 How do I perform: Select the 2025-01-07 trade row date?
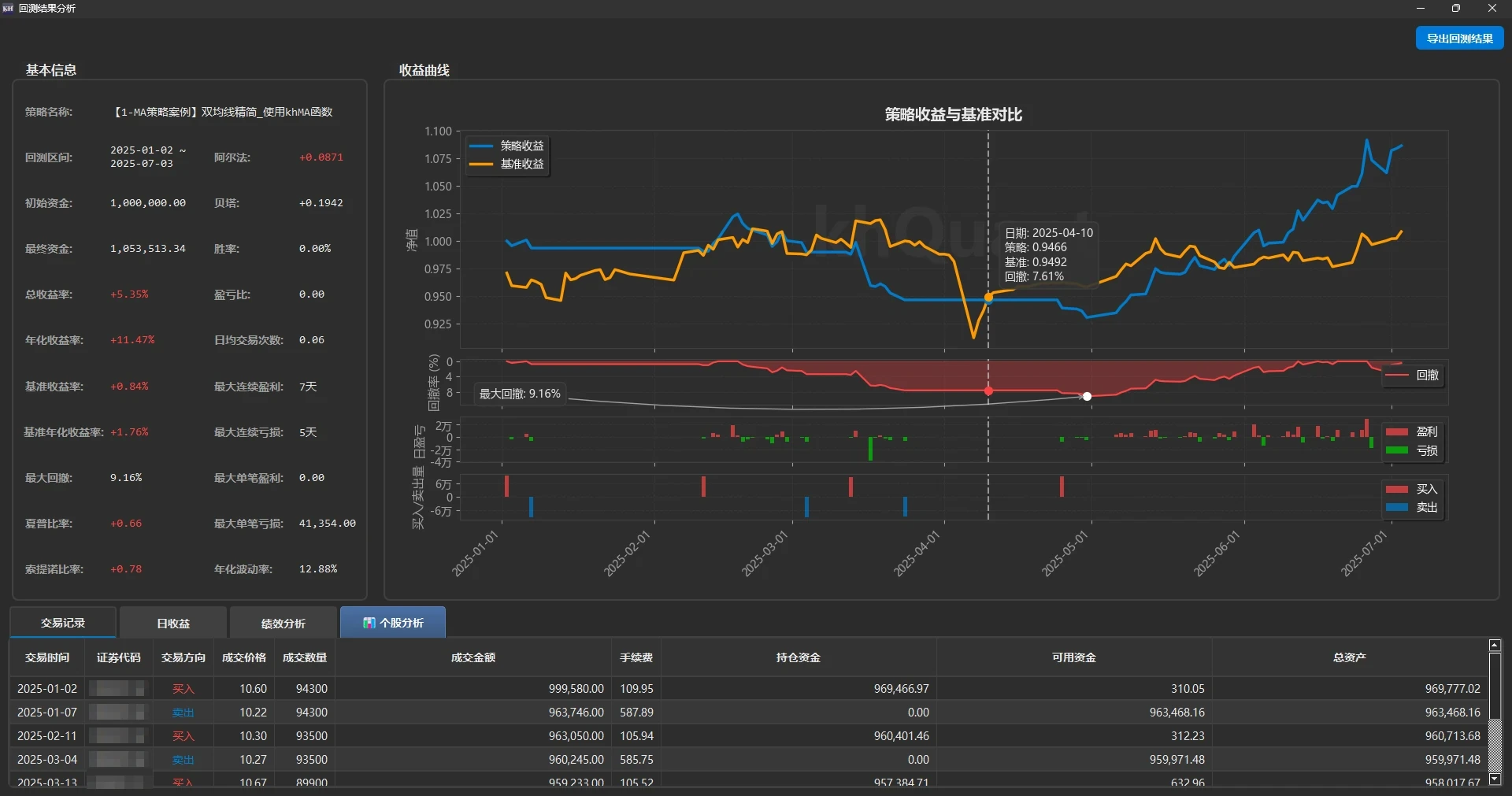pos(47,713)
